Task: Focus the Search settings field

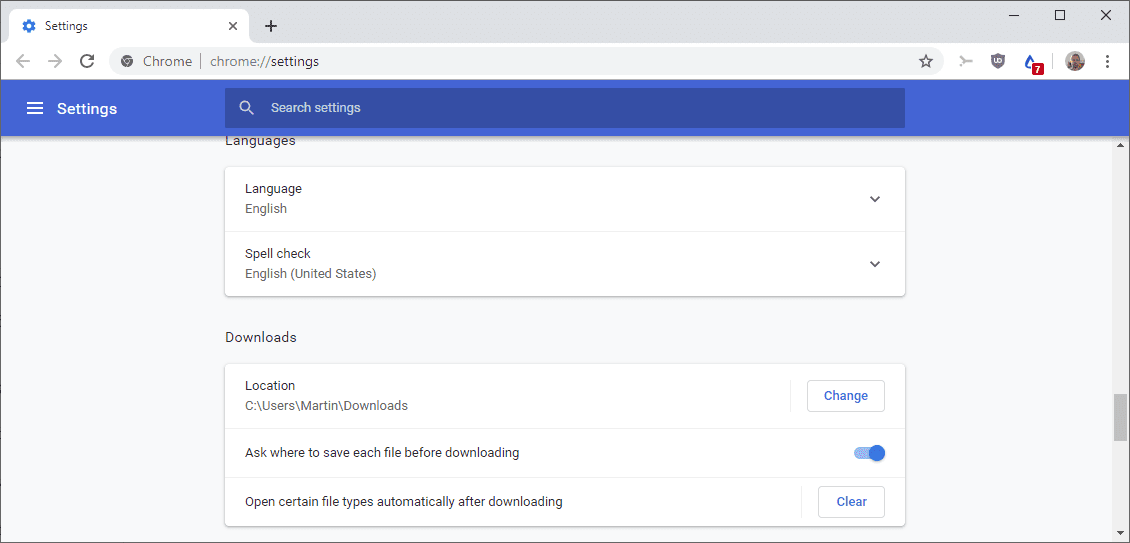Action: (x=564, y=108)
